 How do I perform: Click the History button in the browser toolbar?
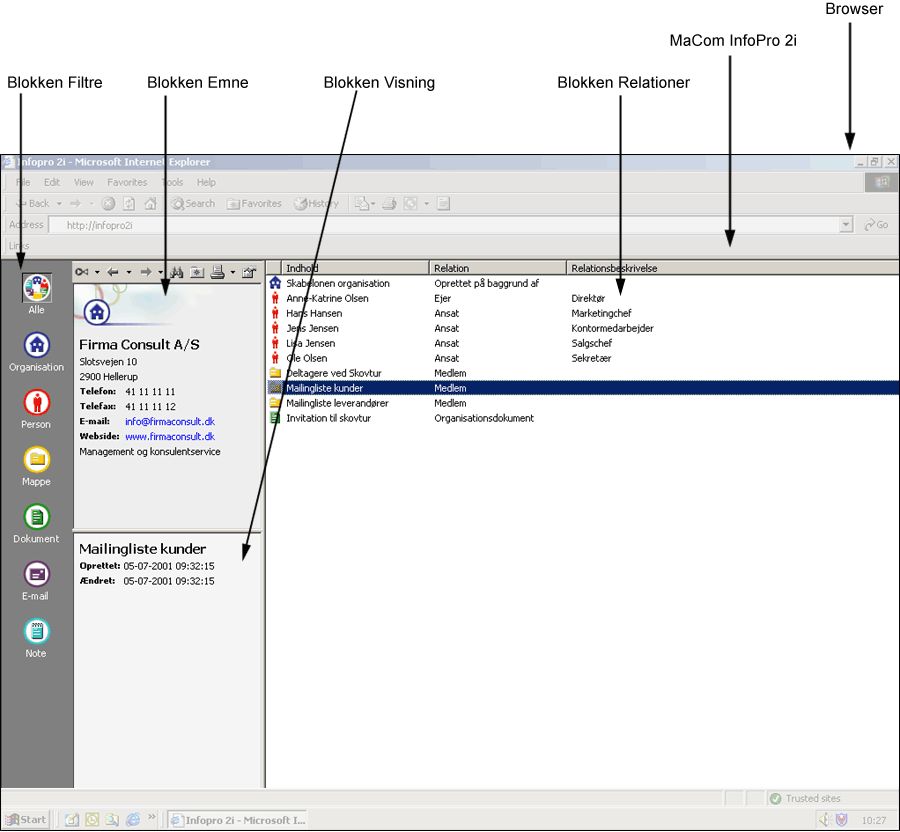[316, 203]
